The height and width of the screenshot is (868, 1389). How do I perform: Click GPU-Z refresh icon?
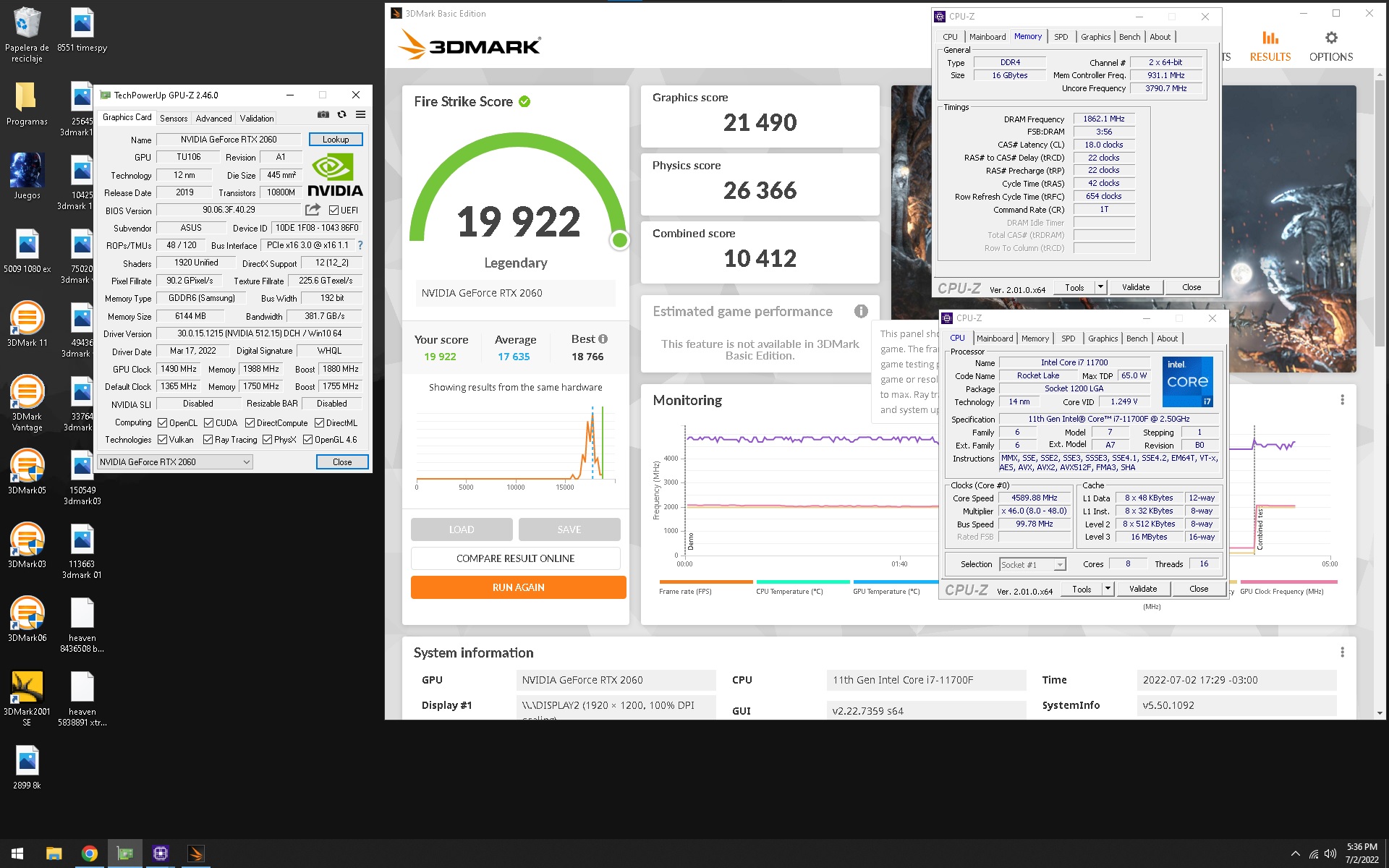coord(341,114)
